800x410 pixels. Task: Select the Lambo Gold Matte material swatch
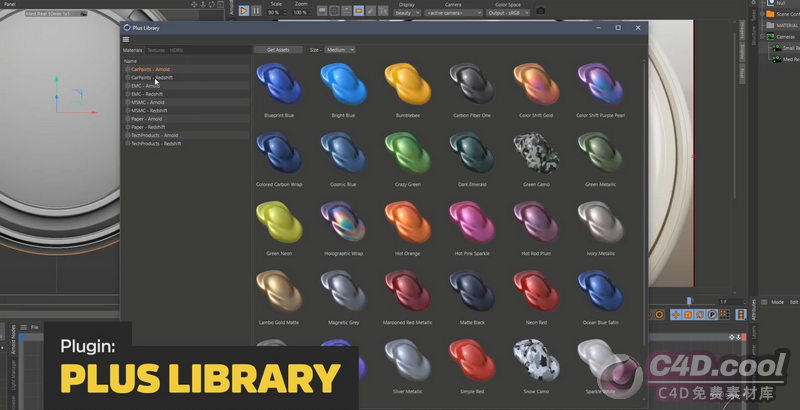pyautogui.click(x=279, y=291)
